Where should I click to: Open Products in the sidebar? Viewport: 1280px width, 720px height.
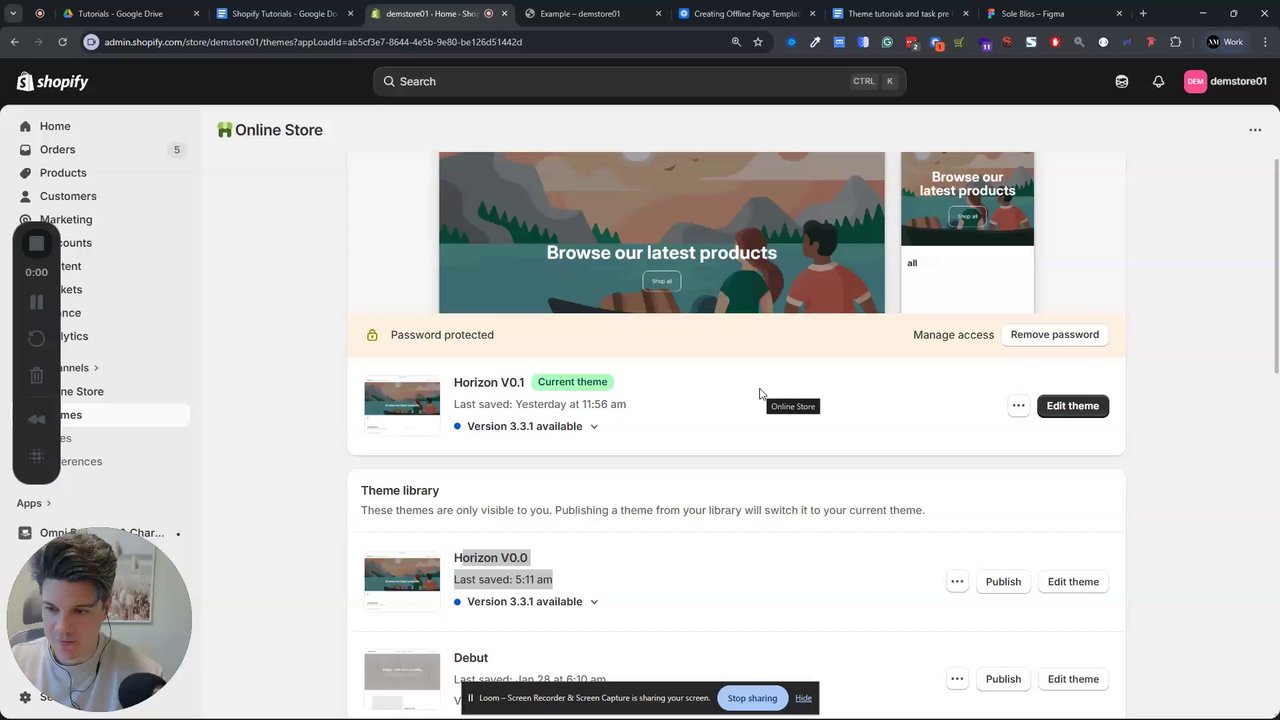point(63,173)
